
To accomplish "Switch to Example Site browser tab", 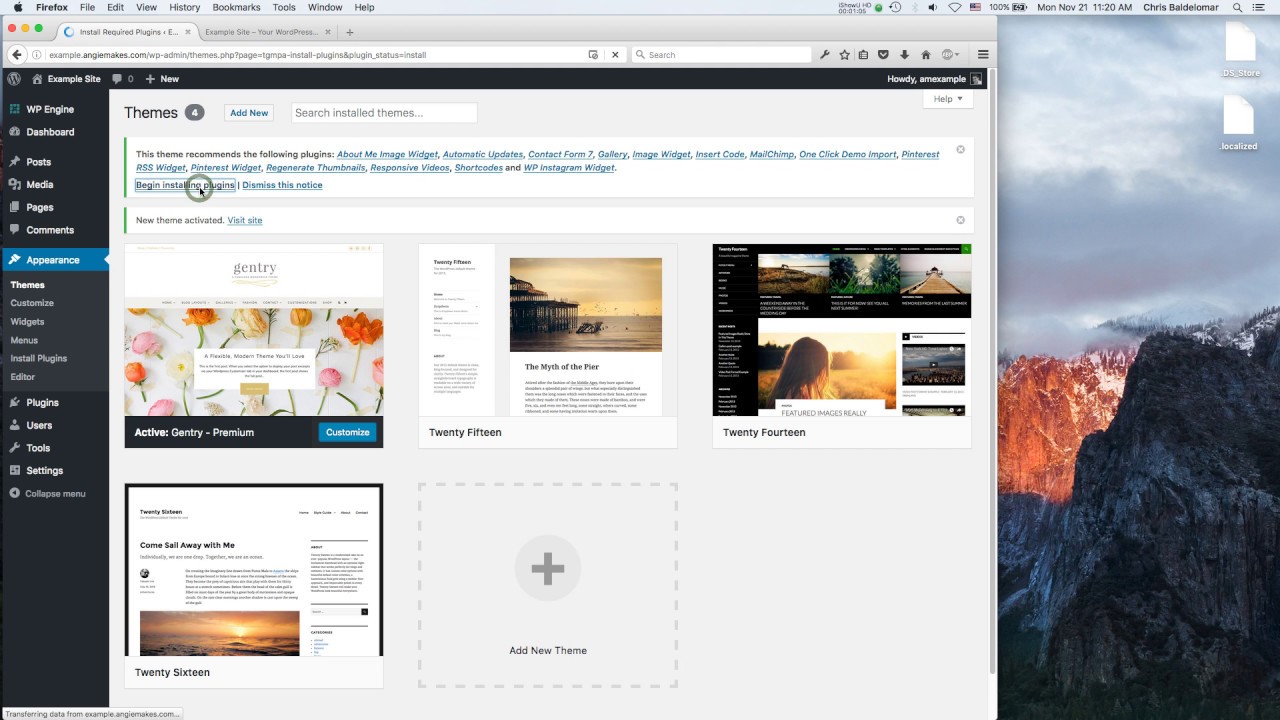I will coord(262,32).
